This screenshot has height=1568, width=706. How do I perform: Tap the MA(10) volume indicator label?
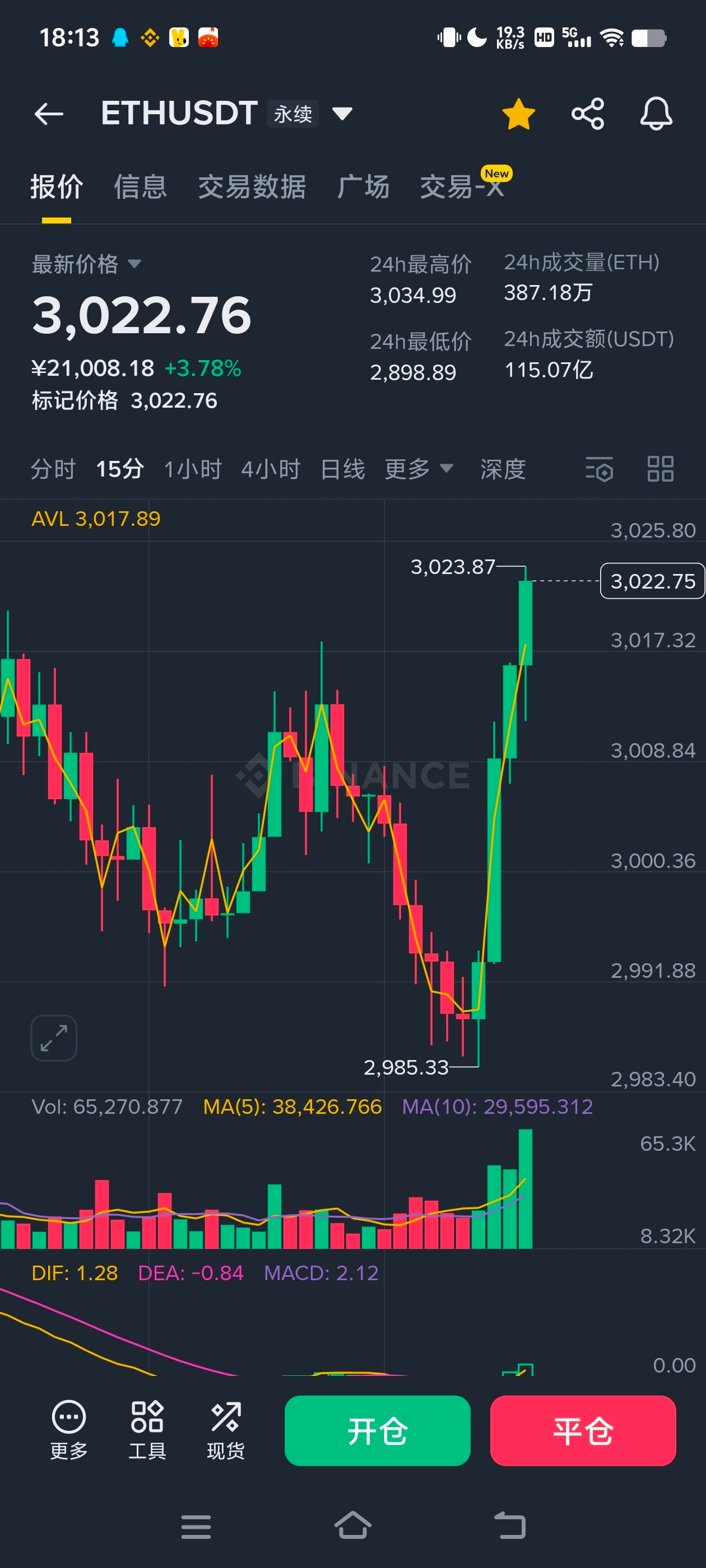pos(498,1107)
